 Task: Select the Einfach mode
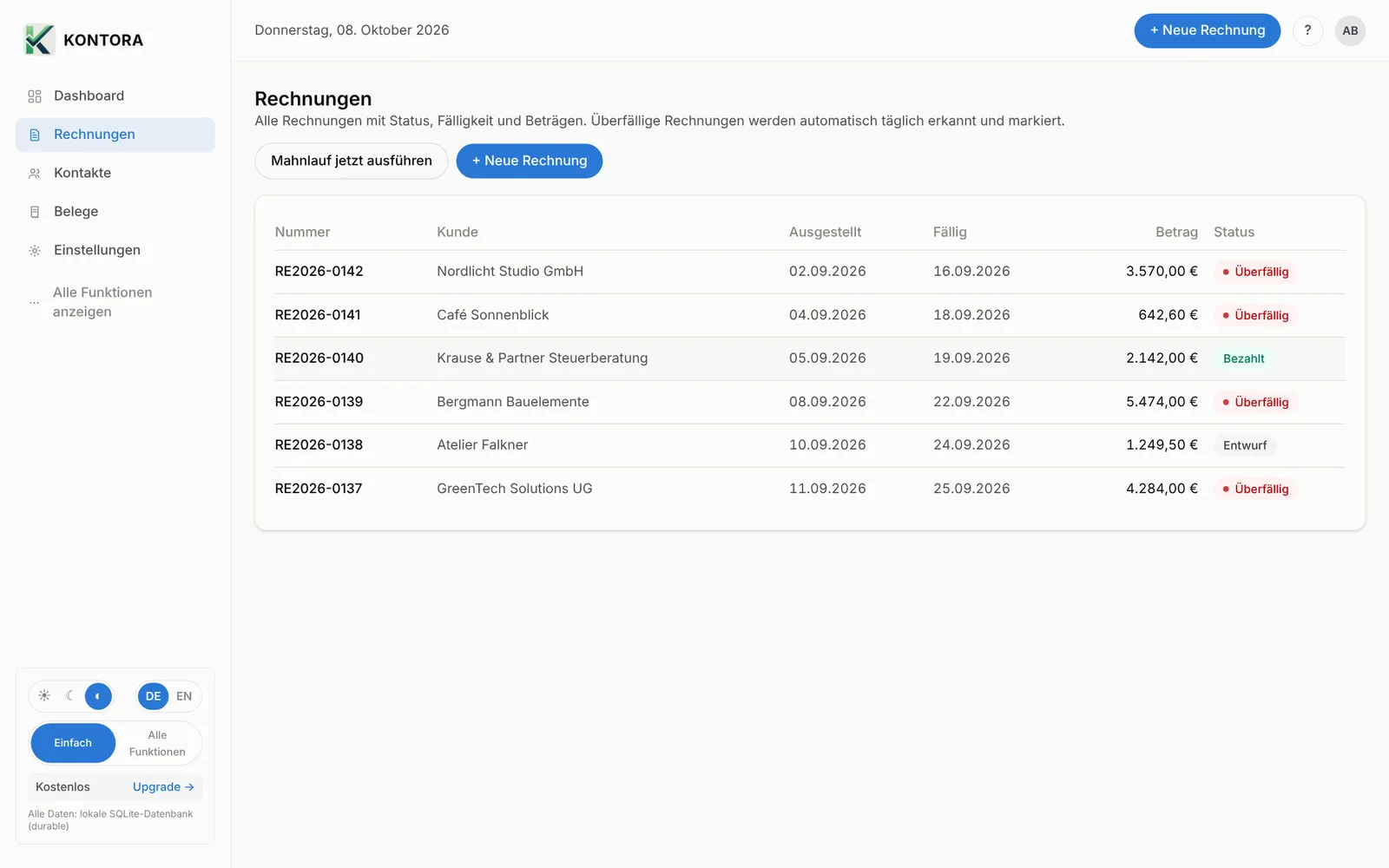73,743
